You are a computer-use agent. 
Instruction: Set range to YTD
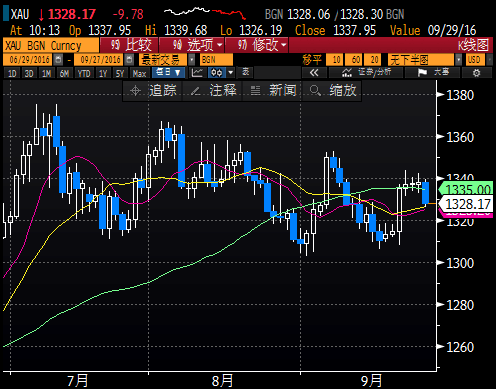(x=84, y=73)
